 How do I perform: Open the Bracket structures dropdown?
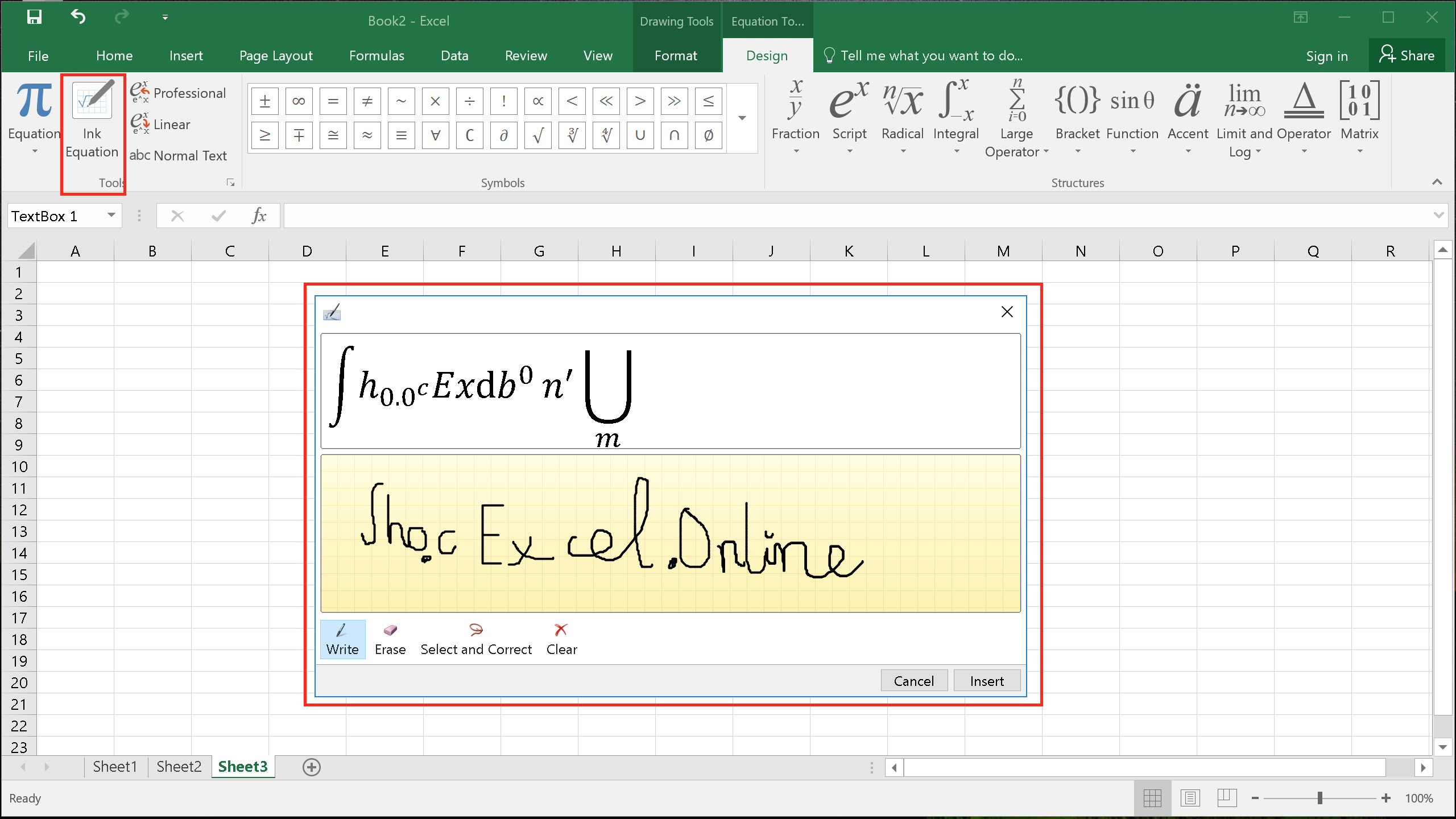click(1077, 118)
